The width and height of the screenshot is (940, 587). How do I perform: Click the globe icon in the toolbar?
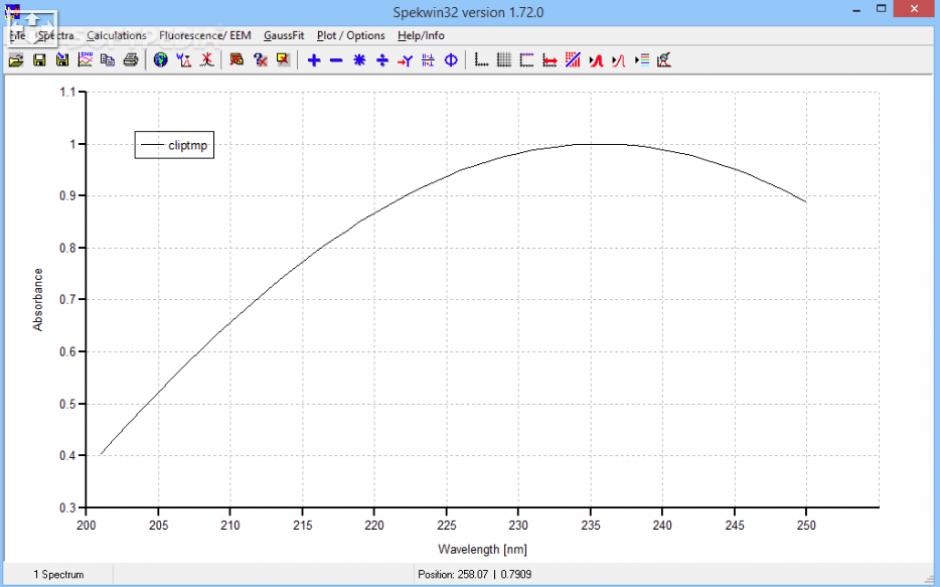pyautogui.click(x=161, y=60)
